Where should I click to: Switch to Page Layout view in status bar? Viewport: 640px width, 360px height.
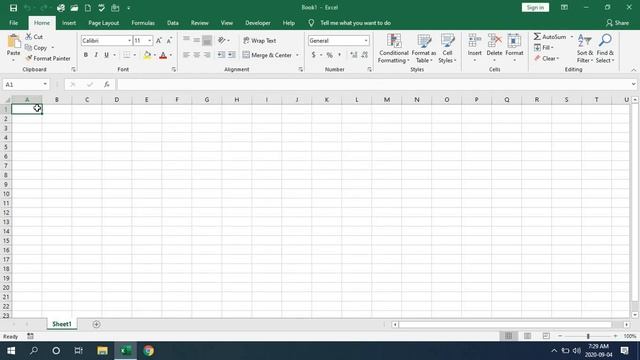tap(527, 336)
